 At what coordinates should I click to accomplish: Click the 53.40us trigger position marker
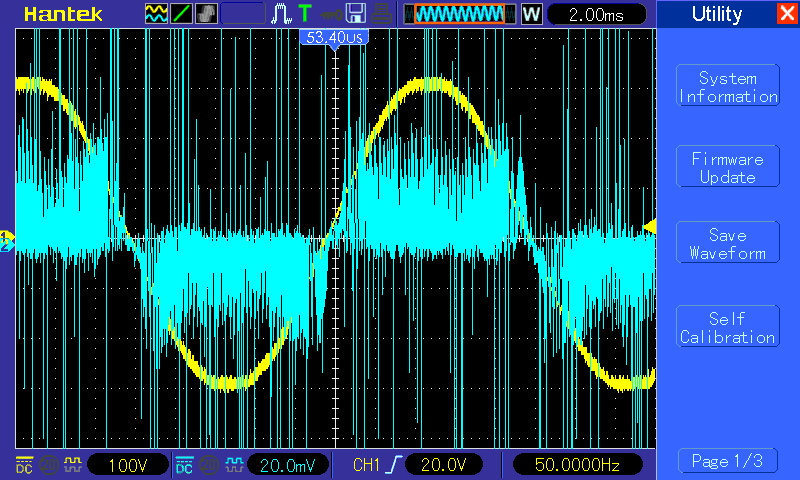coord(334,37)
